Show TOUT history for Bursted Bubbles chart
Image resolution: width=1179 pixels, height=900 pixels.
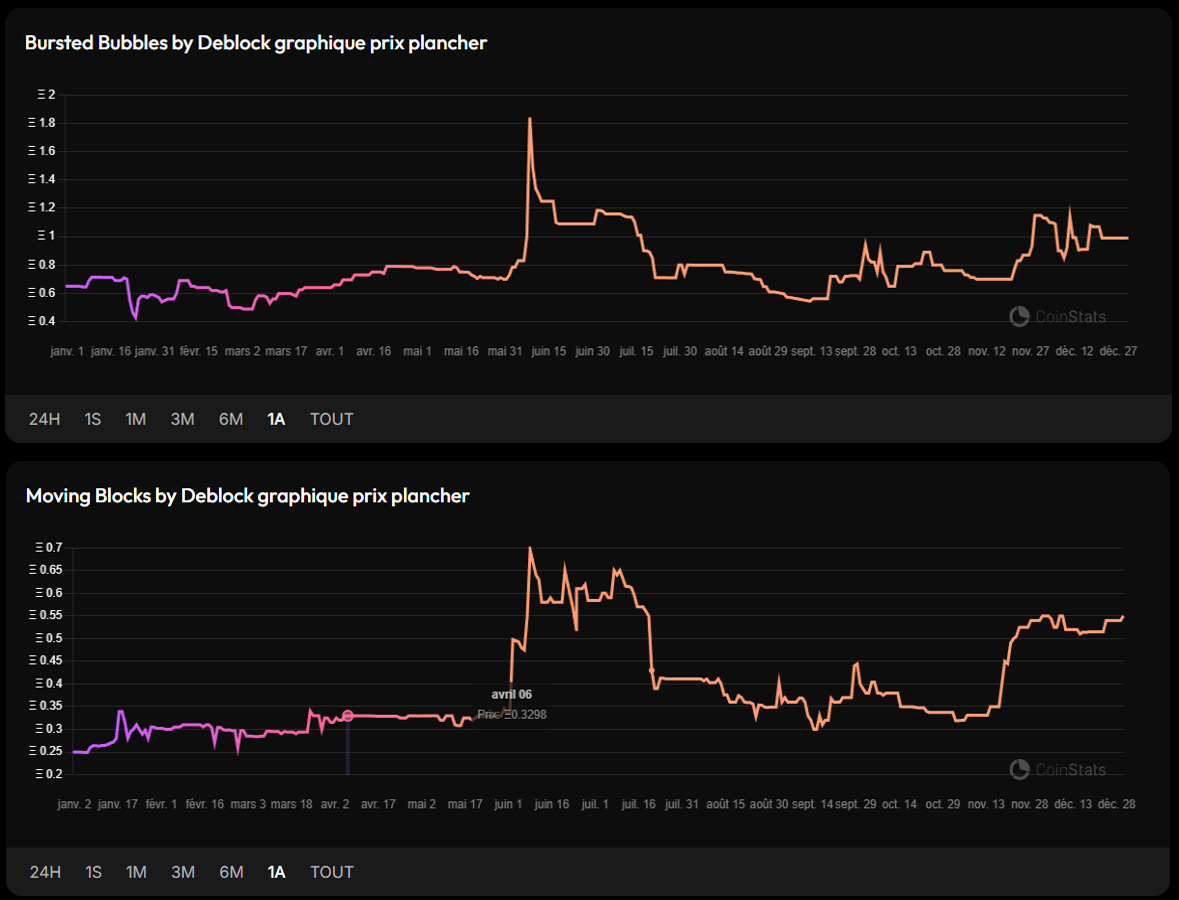[331, 419]
